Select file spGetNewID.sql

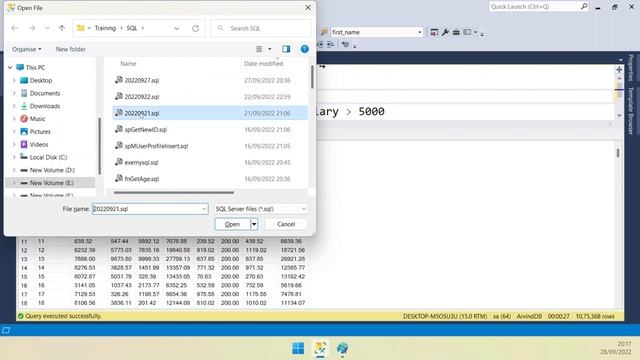point(210,129)
